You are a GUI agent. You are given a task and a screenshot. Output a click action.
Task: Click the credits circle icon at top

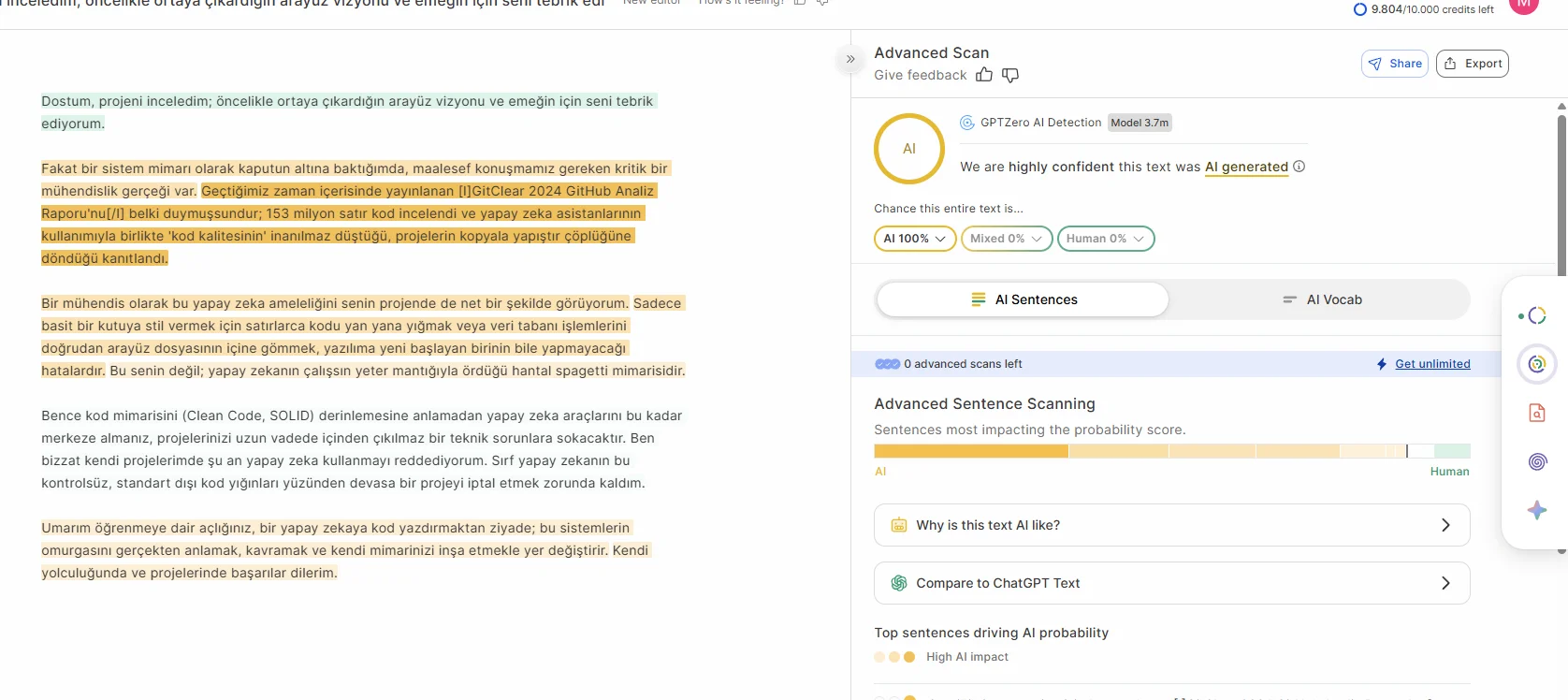pos(1360,9)
